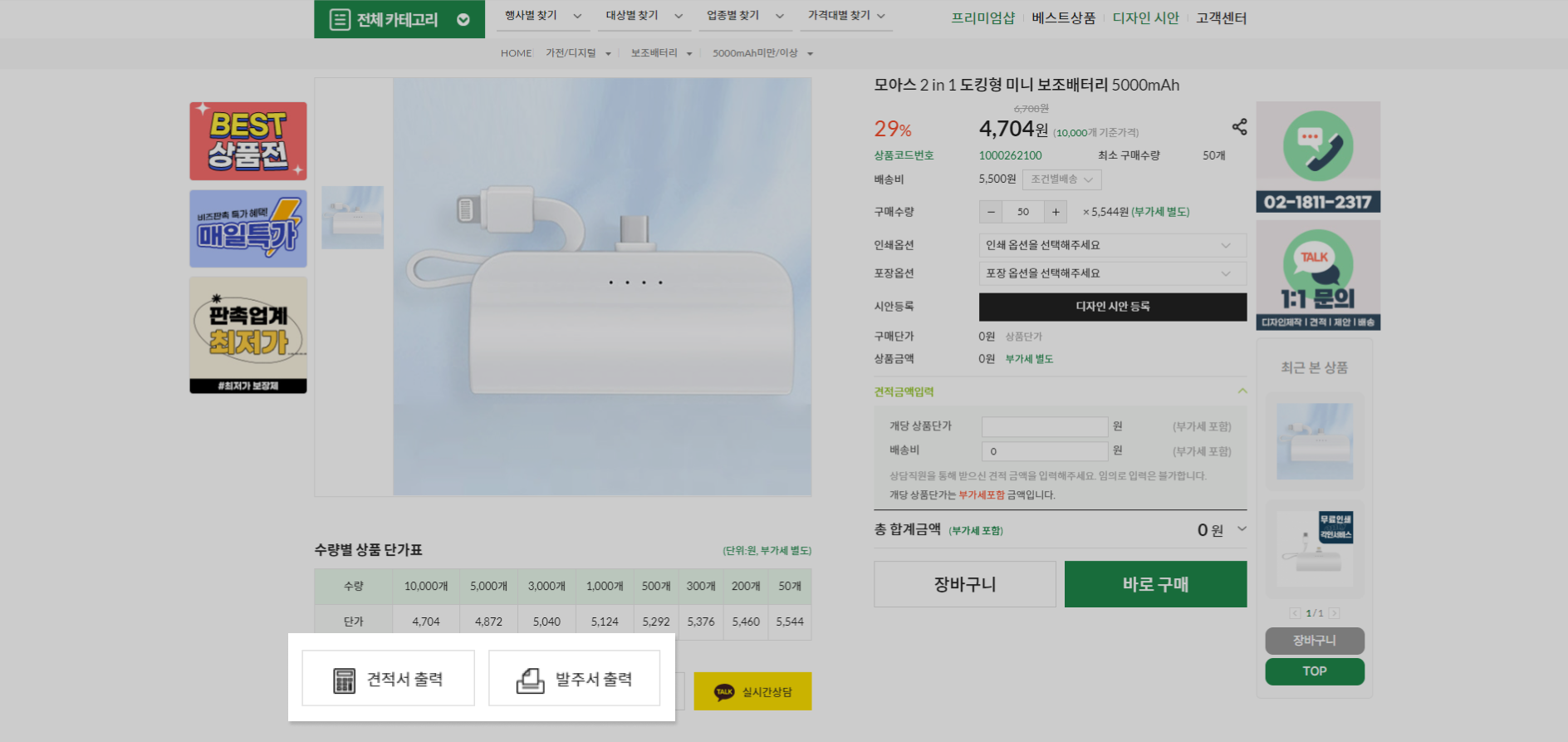Image resolution: width=1568 pixels, height=742 pixels.
Task: Click product code 1000262100
Action: coord(1010,155)
